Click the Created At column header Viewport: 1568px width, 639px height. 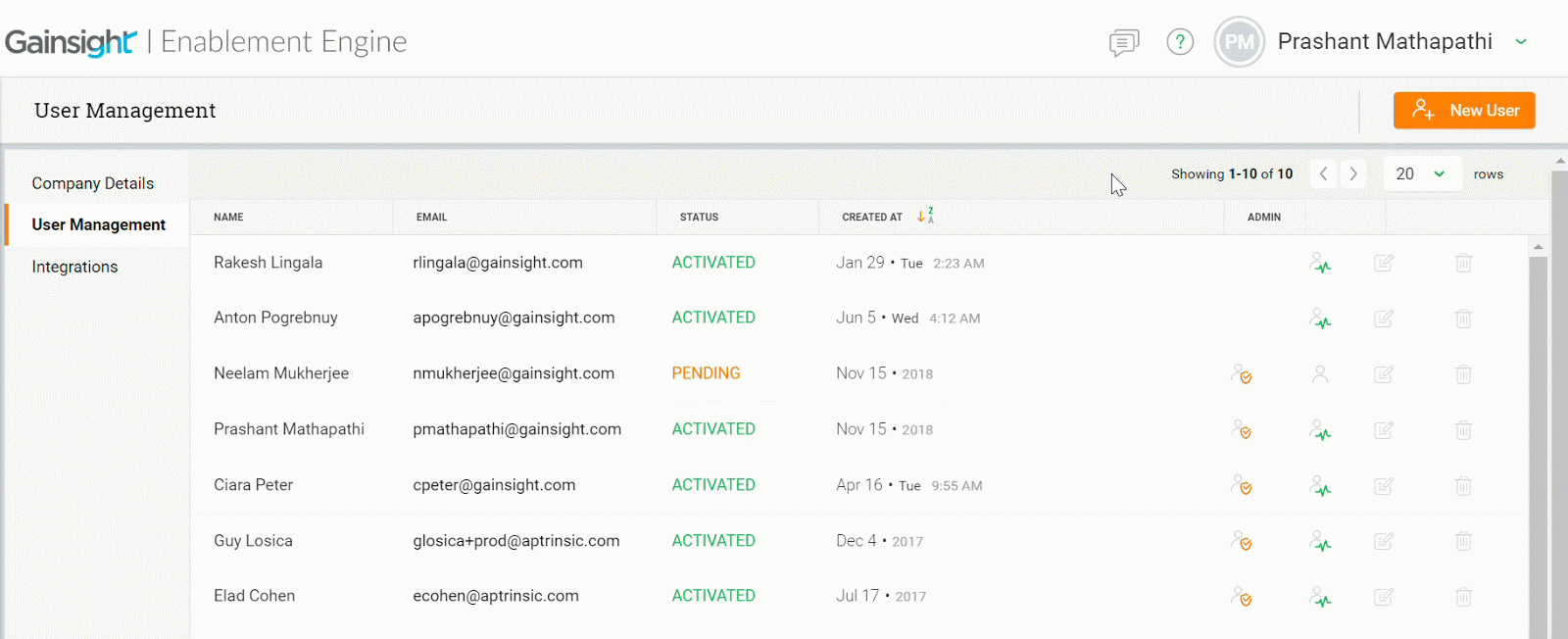(x=872, y=217)
